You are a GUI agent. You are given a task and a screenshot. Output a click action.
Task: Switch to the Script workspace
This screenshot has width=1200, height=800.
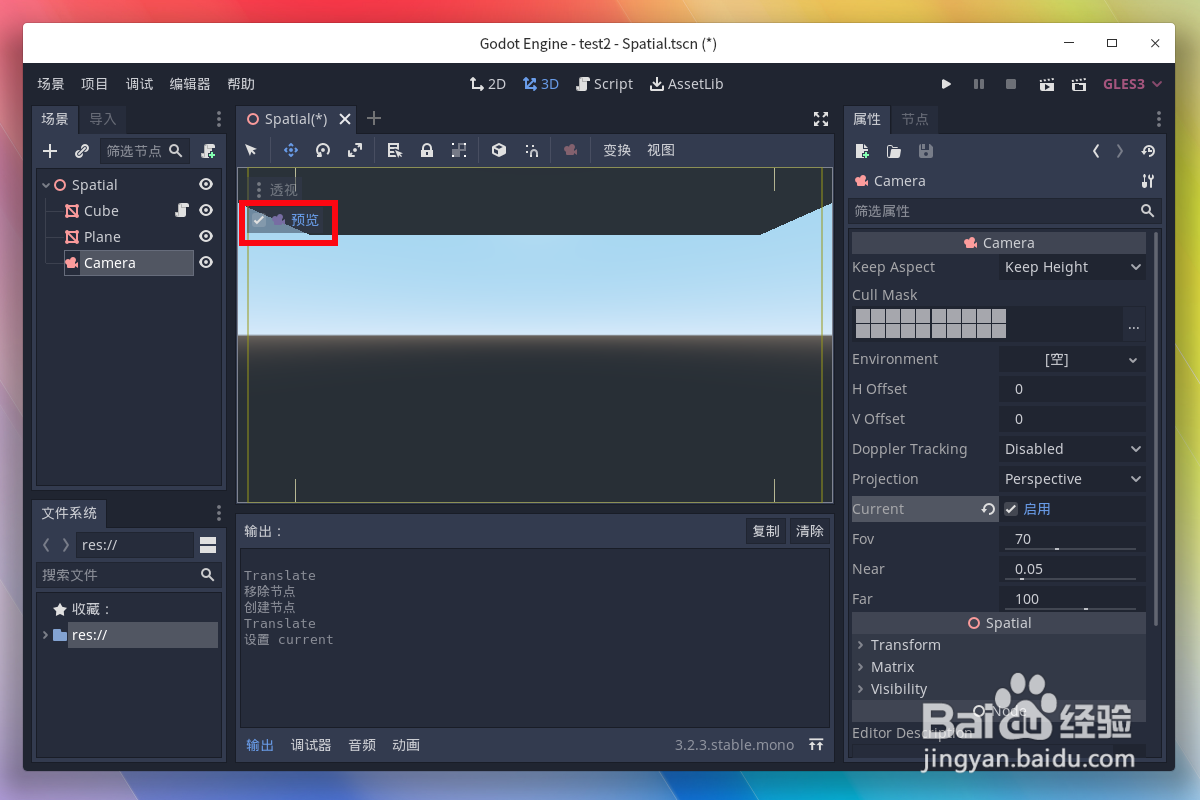point(604,84)
